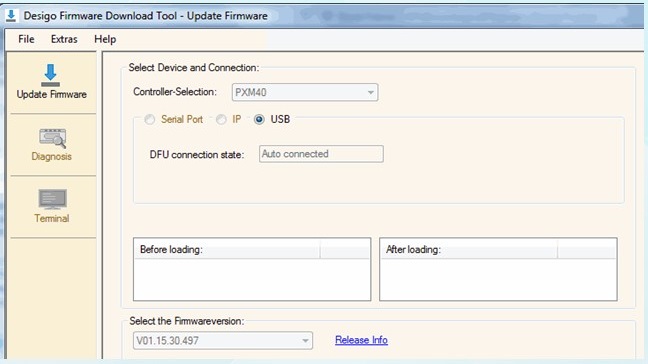Click the DFU connection state label
Viewport: 648px width, 364px height.
point(197,155)
